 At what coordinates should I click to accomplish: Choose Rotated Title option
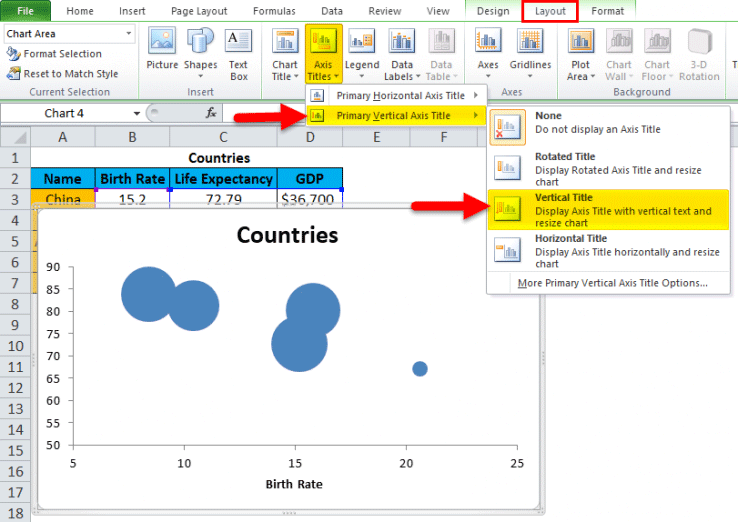(608, 169)
